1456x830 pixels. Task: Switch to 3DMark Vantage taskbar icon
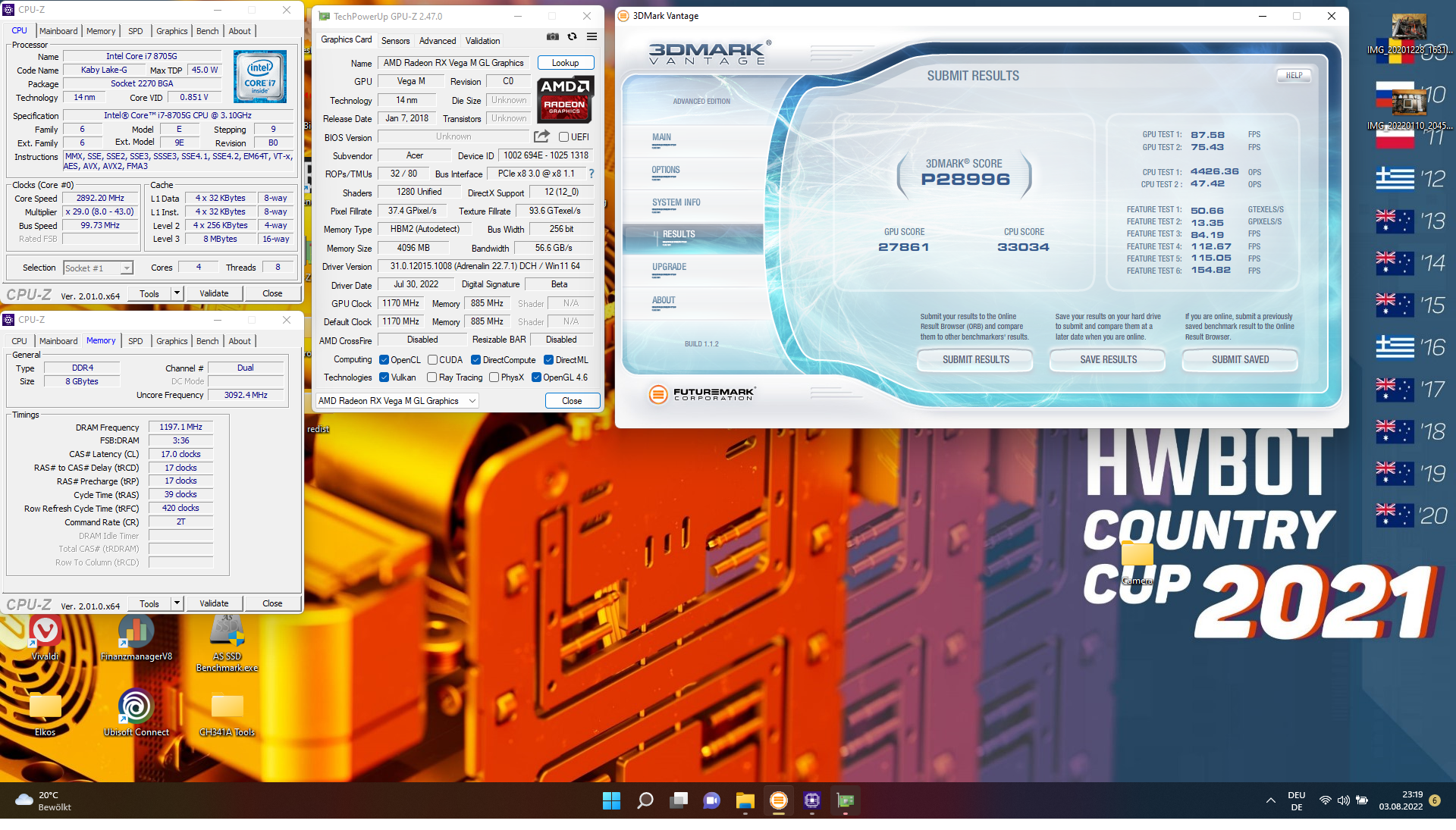pos(779,800)
